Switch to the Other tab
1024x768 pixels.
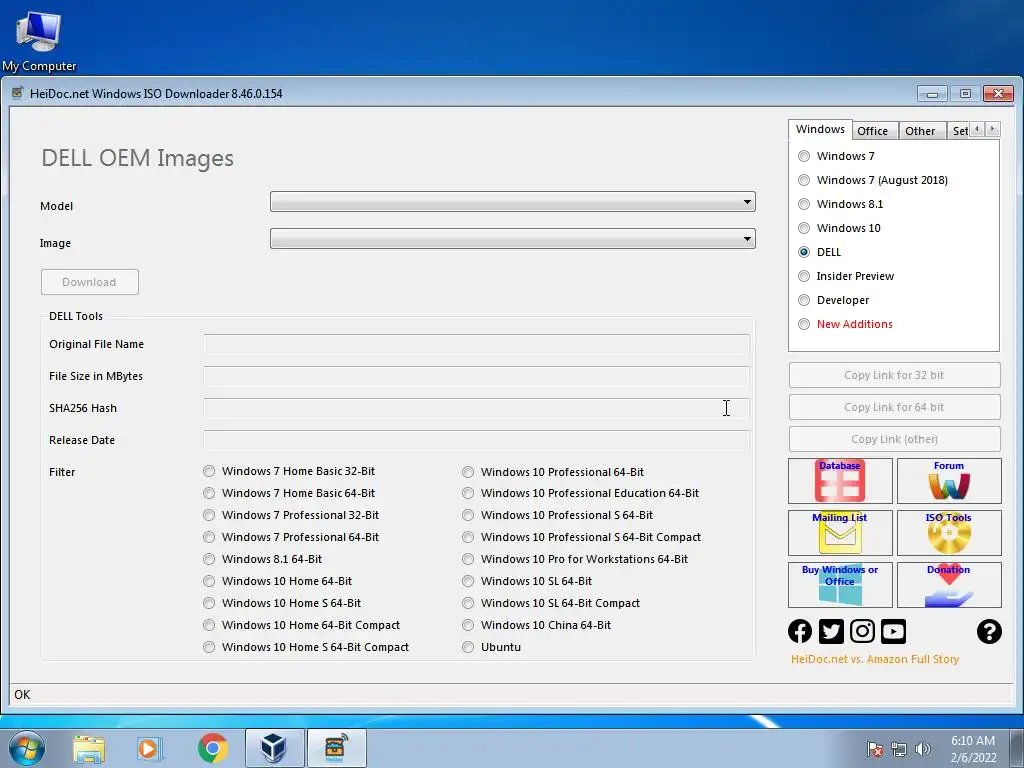[920, 131]
